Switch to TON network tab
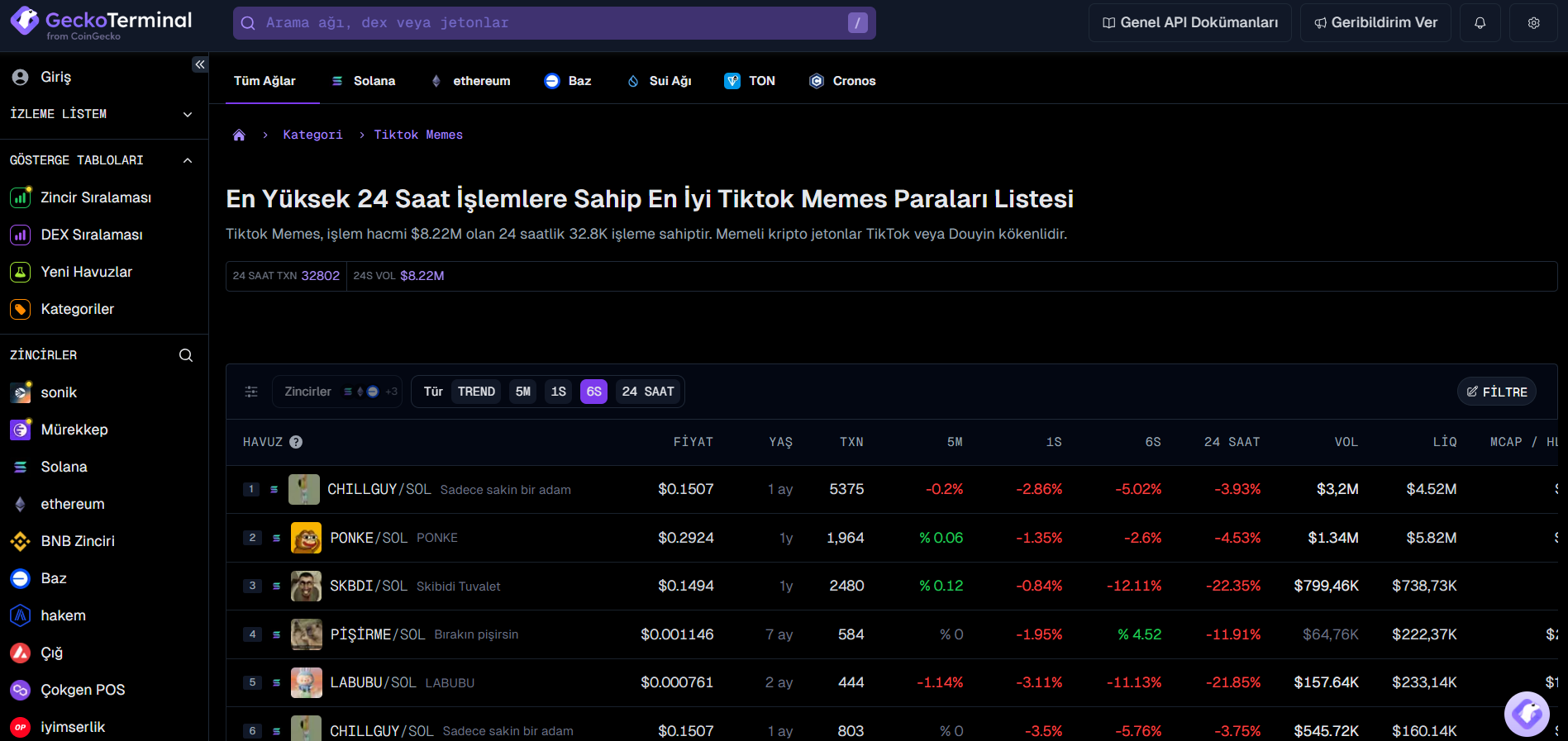This screenshot has width=1568, height=741. pos(750,81)
